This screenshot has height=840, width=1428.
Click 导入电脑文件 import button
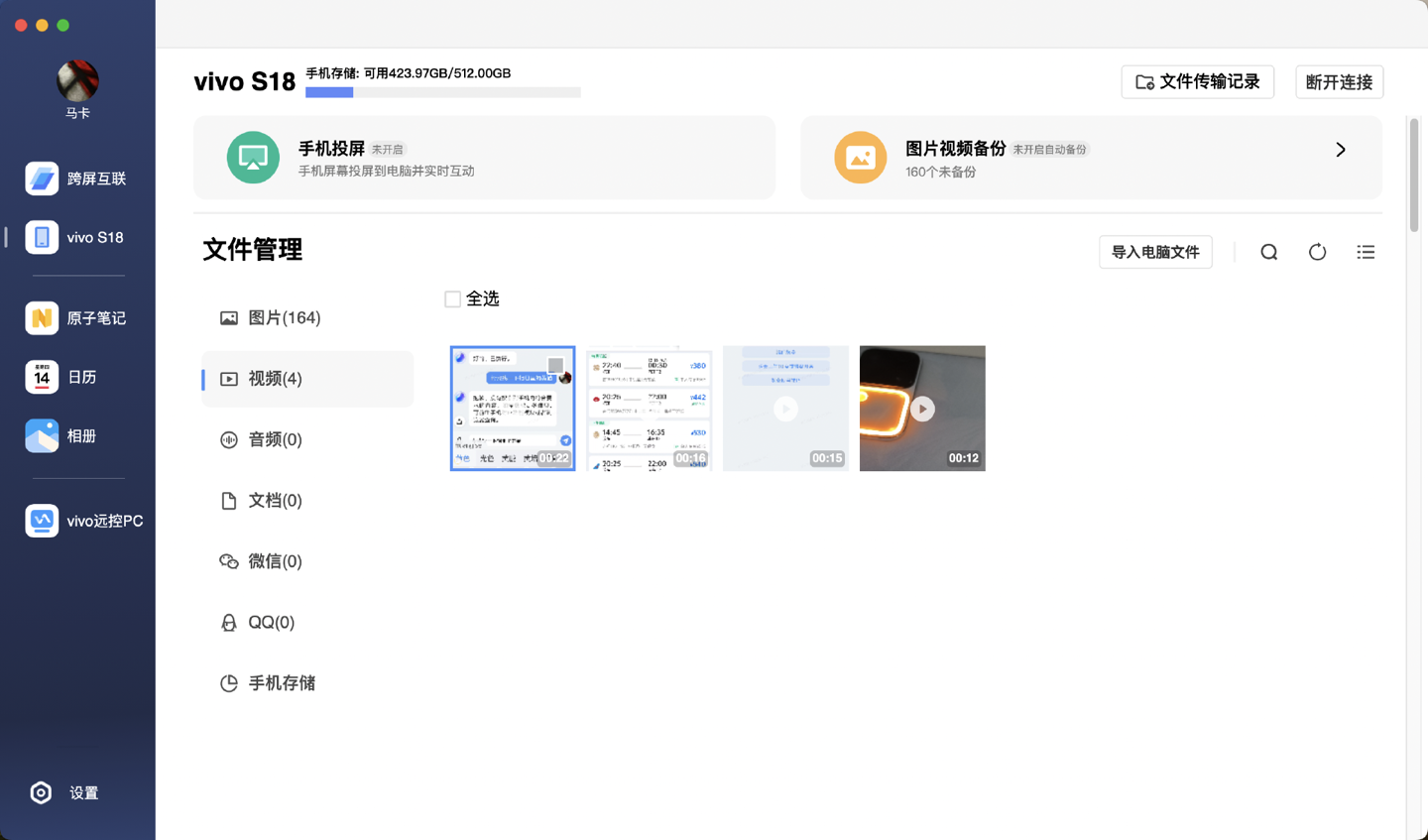[1155, 252]
